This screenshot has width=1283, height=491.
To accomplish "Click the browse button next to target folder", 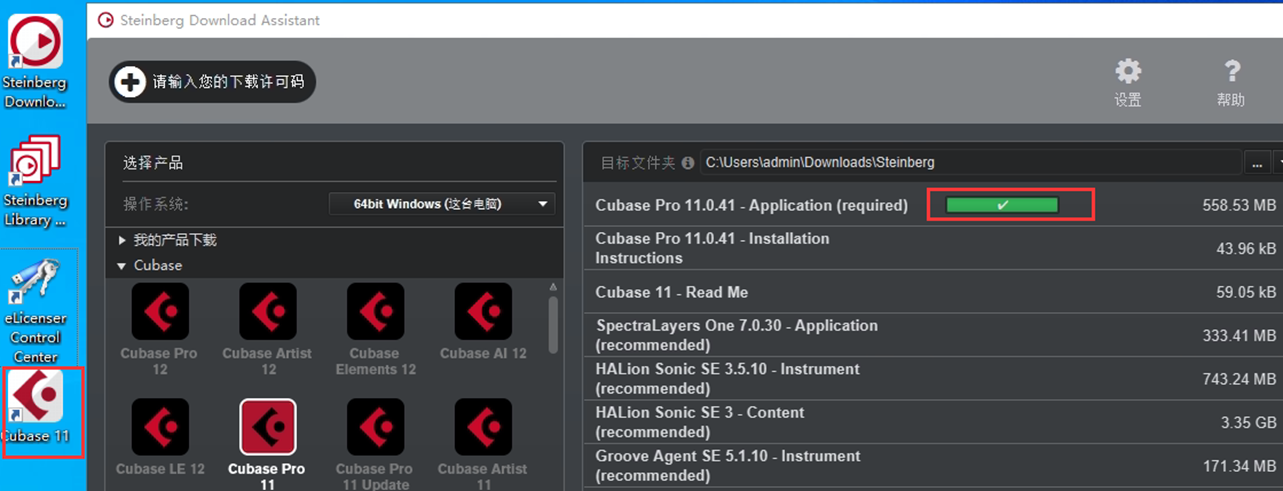I will coord(1256,162).
